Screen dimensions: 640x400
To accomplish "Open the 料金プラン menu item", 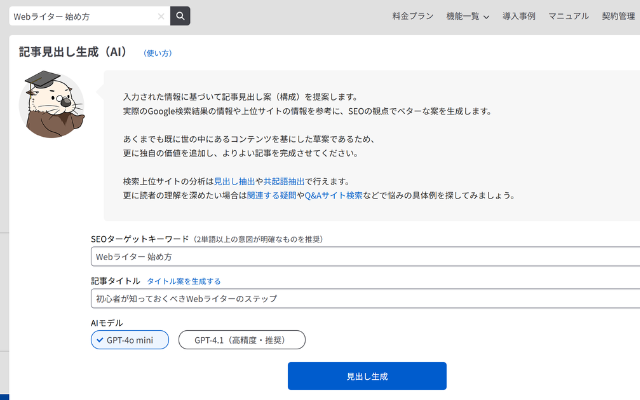I will (x=413, y=16).
